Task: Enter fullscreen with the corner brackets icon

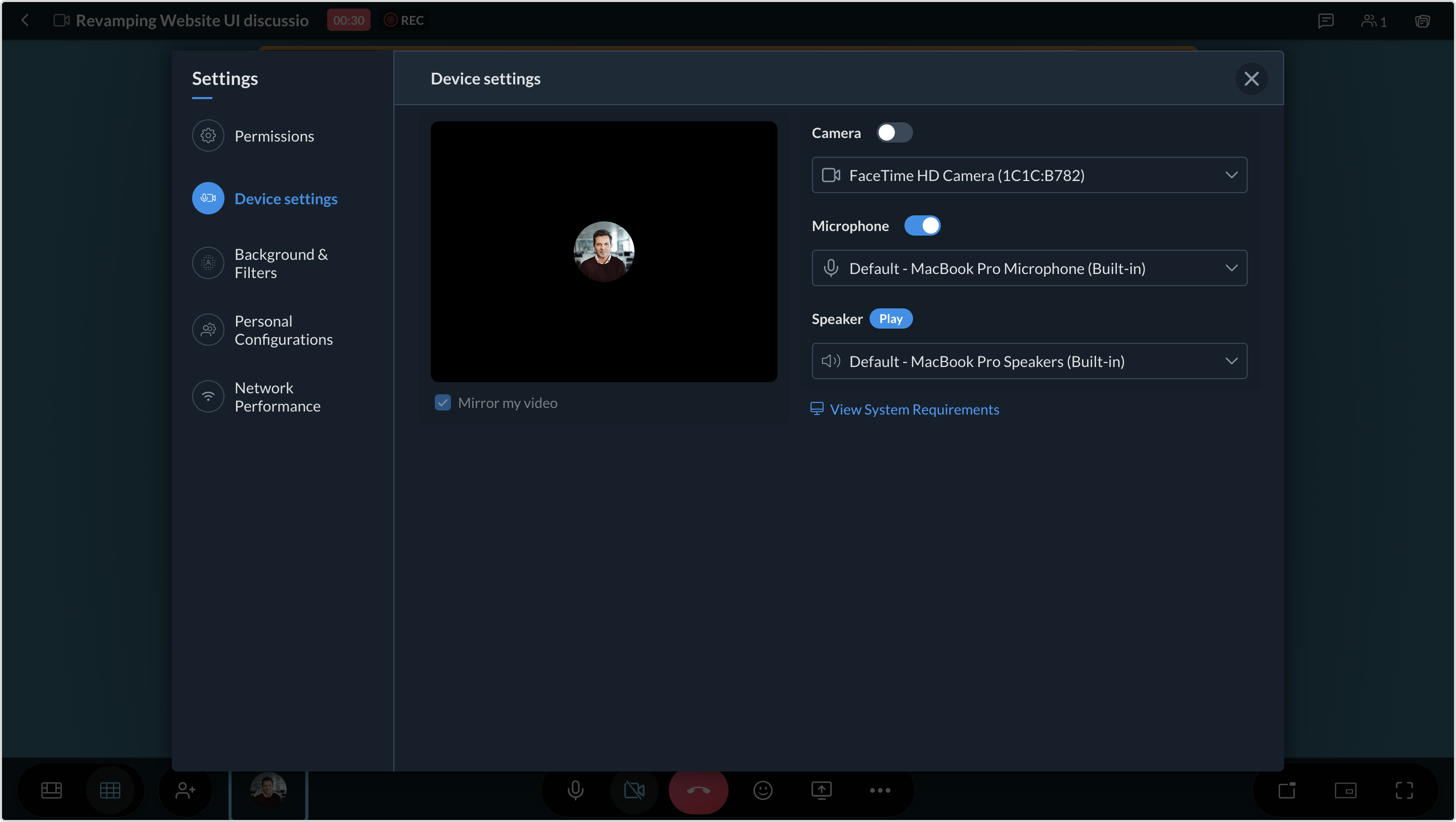Action: pyautogui.click(x=1404, y=790)
